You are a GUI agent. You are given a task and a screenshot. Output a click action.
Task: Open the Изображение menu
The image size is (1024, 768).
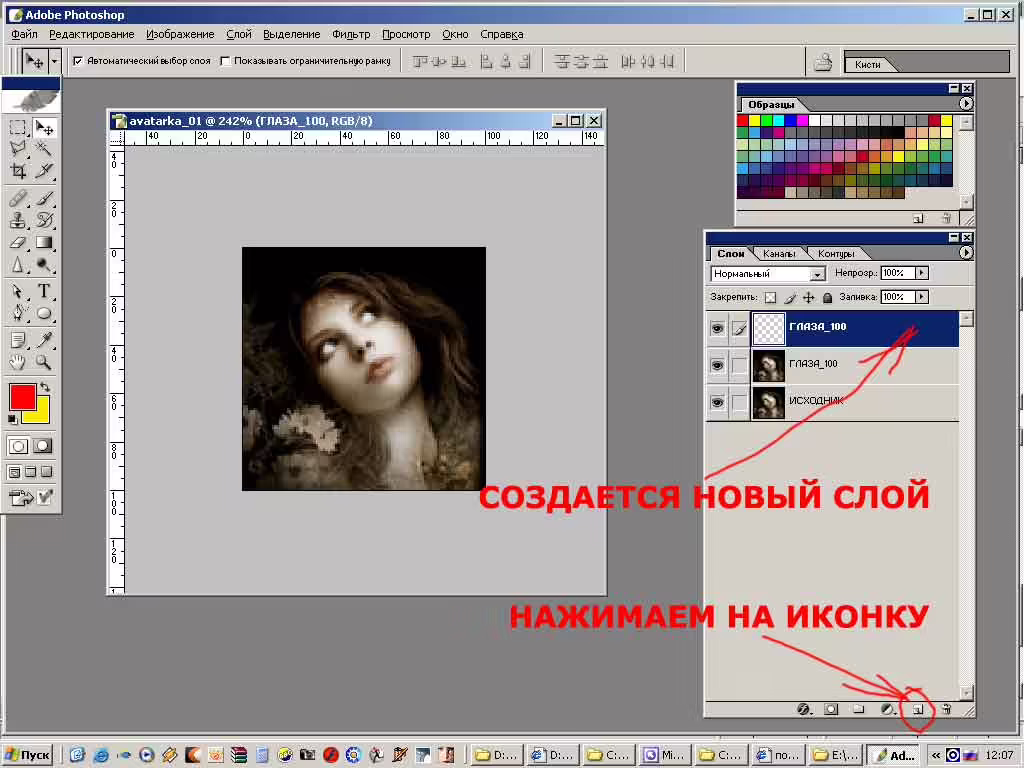coord(180,34)
